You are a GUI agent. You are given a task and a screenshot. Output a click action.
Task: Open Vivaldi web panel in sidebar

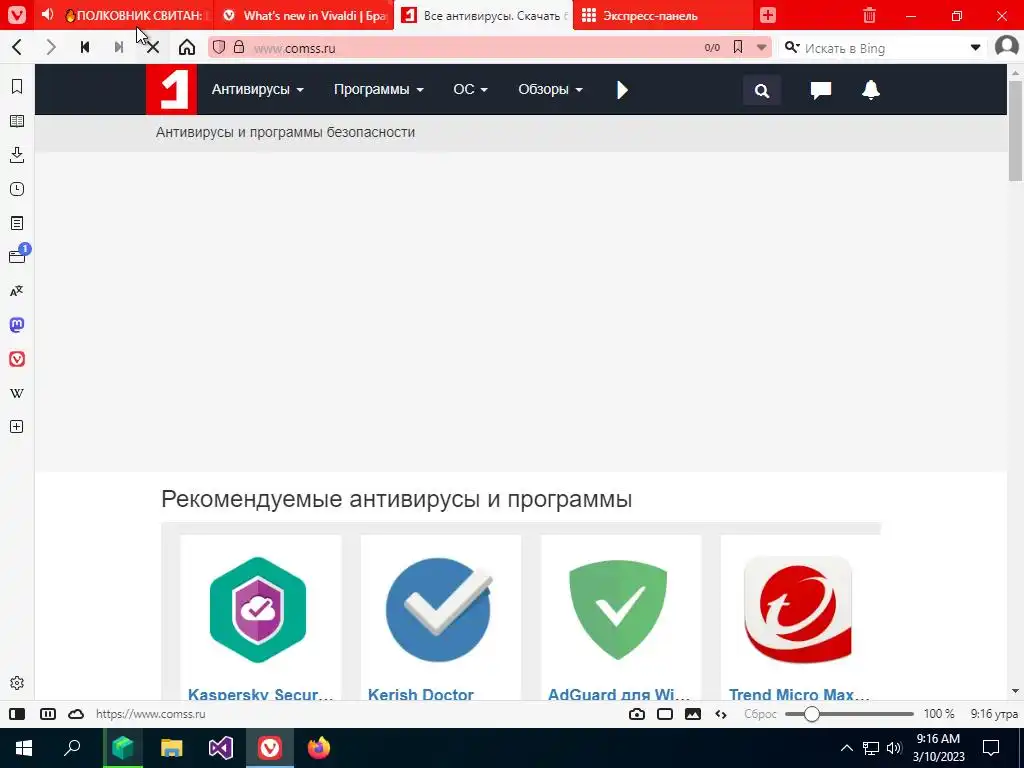tap(17, 359)
